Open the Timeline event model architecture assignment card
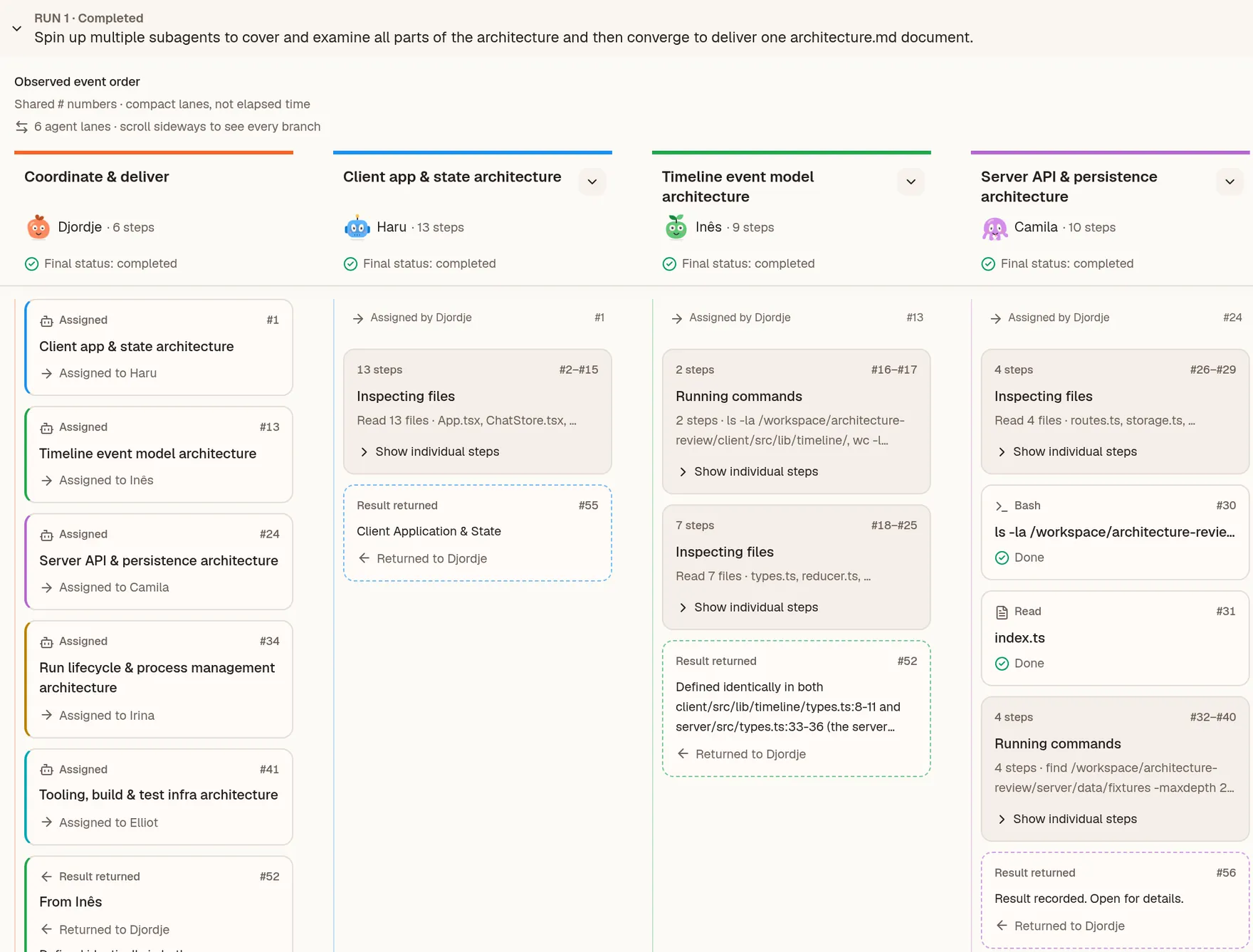This screenshot has width=1253, height=952. pyautogui.click(x=159, y=454)
